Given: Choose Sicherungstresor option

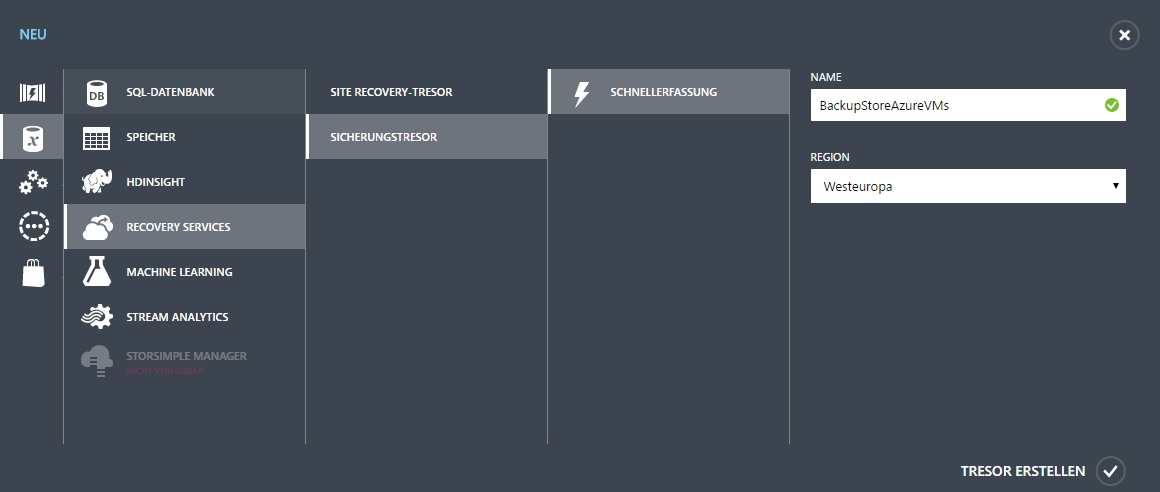Looking at the screenshot, I should 427,137.
